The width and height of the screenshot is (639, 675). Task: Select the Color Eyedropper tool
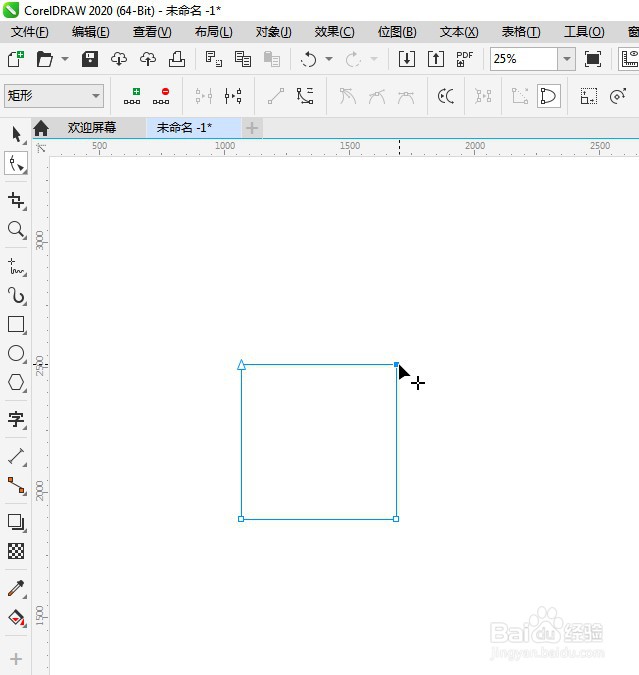click(16, 588)
